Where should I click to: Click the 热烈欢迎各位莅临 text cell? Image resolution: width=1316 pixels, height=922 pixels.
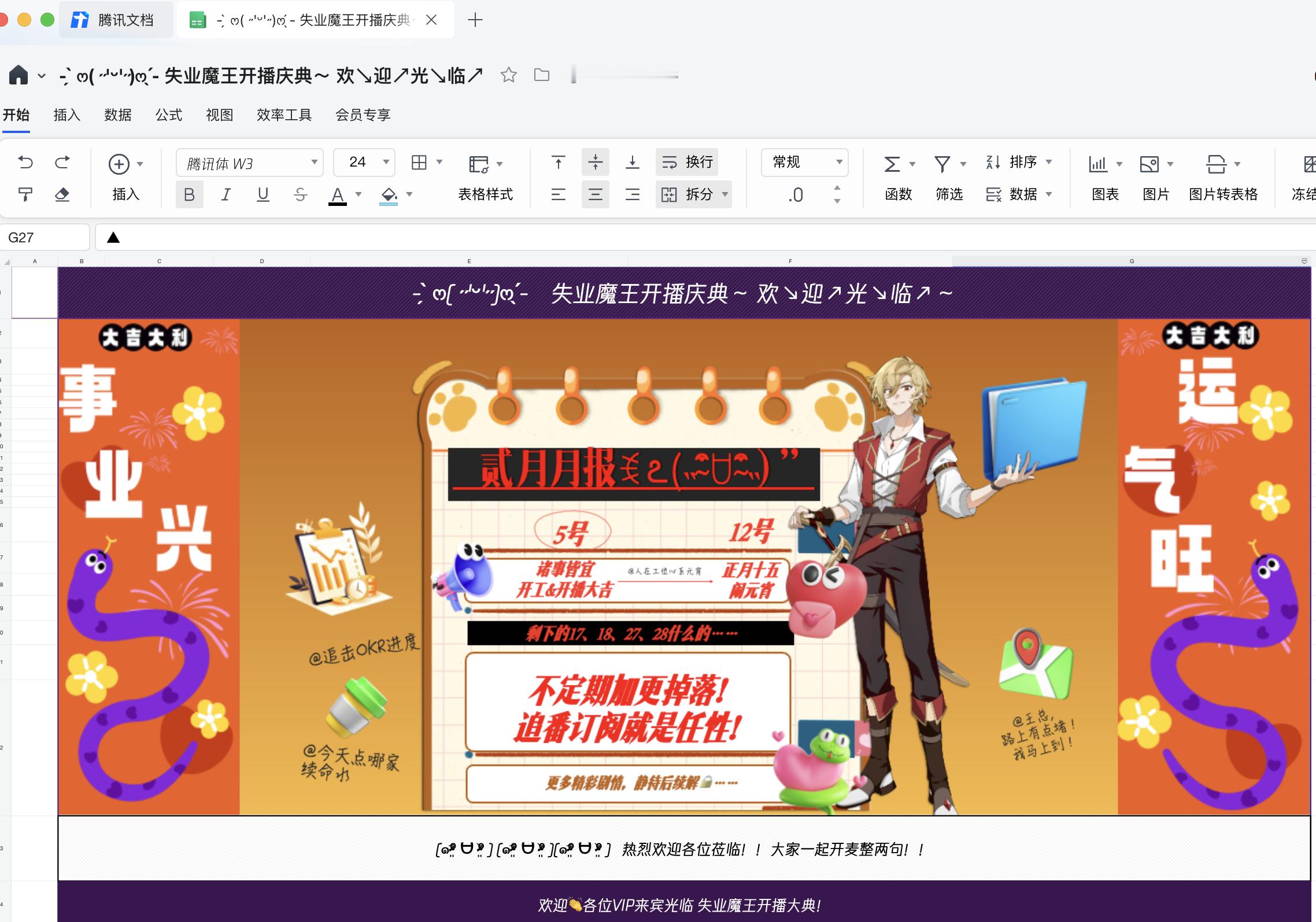tap(684, 849)
